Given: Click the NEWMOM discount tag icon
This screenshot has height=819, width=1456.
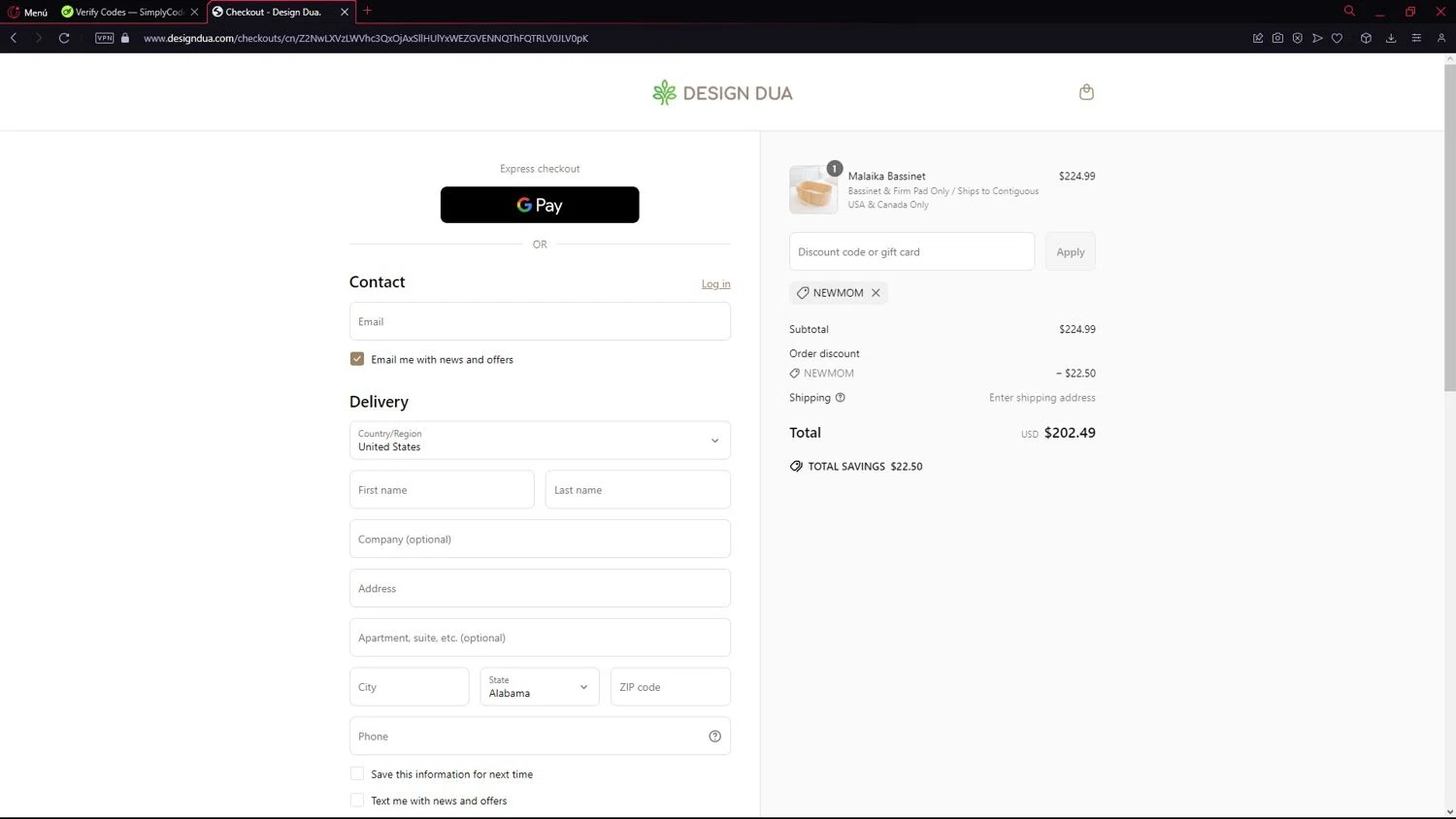Looking at the screenshot, I should click(803, 293).
